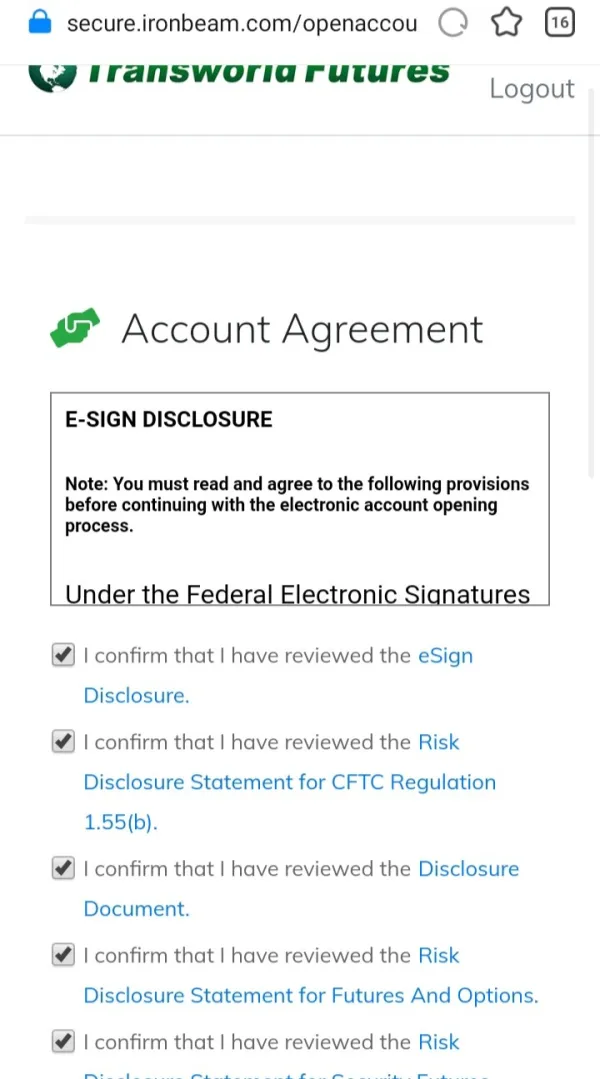Click the Account Agreement heading
600x1079 pixels.
(302, 329)
